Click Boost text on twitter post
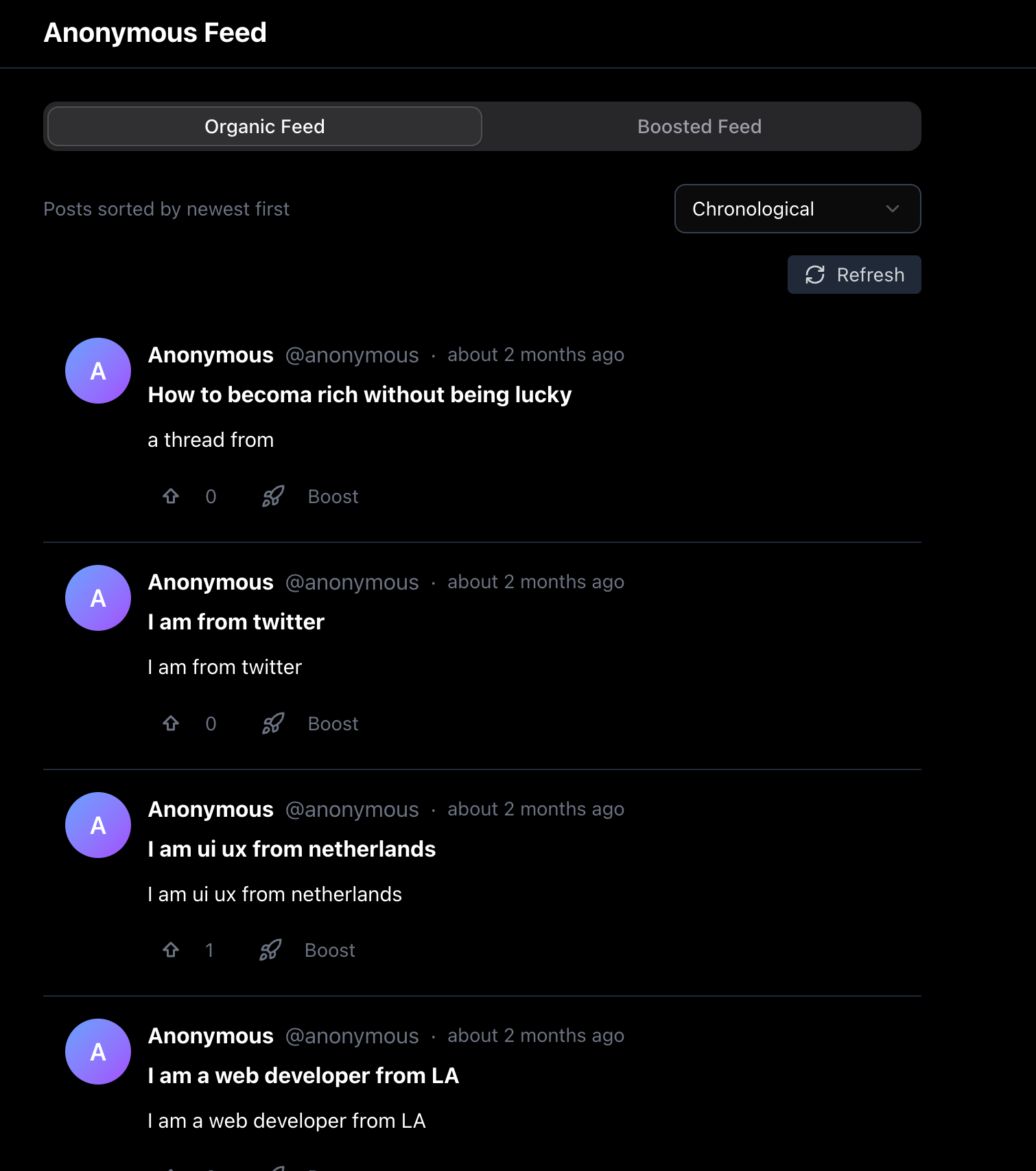The width and height of the screenshot is (1036, 1171). [x=333, y=723]
